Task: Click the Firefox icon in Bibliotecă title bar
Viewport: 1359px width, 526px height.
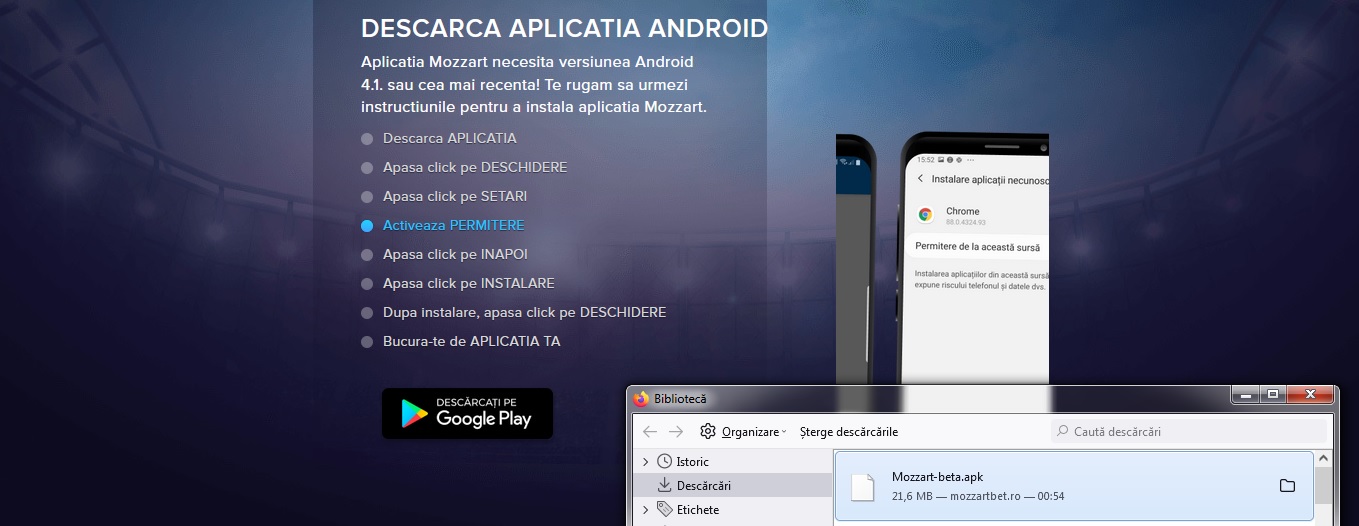Action: coord(641,398)
